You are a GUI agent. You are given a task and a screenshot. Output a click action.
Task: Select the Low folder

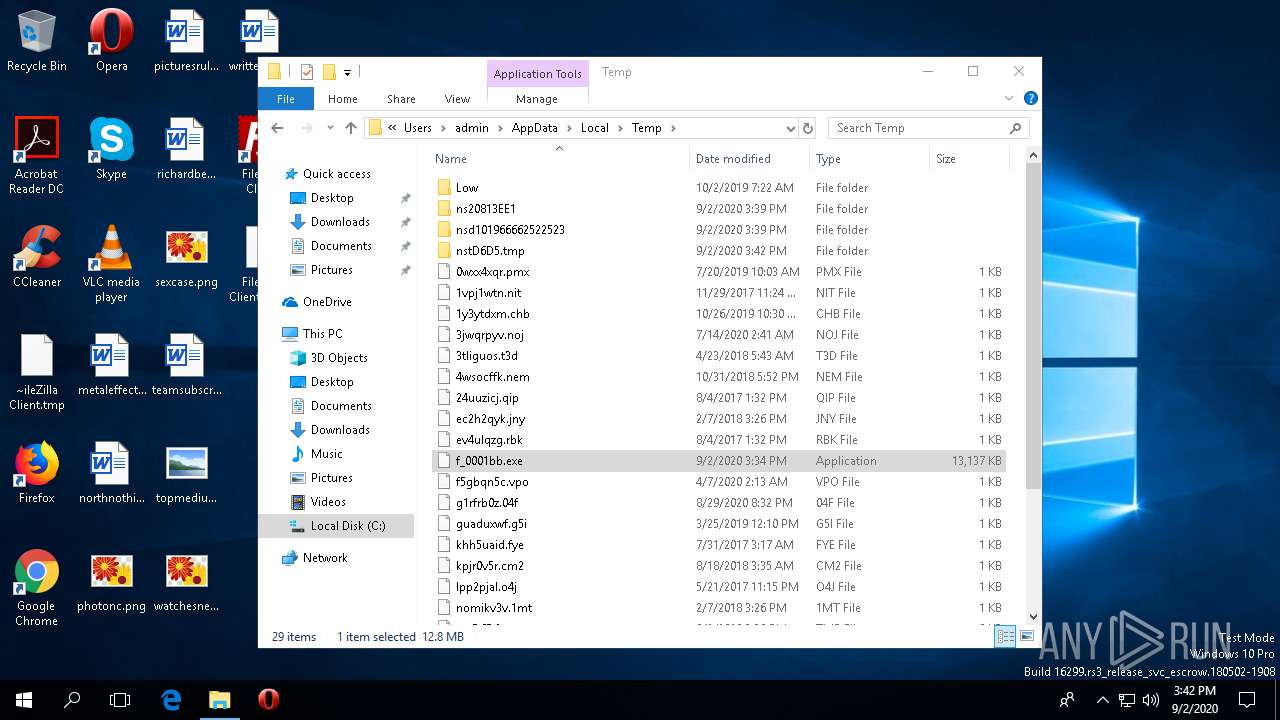click(467, 187)
